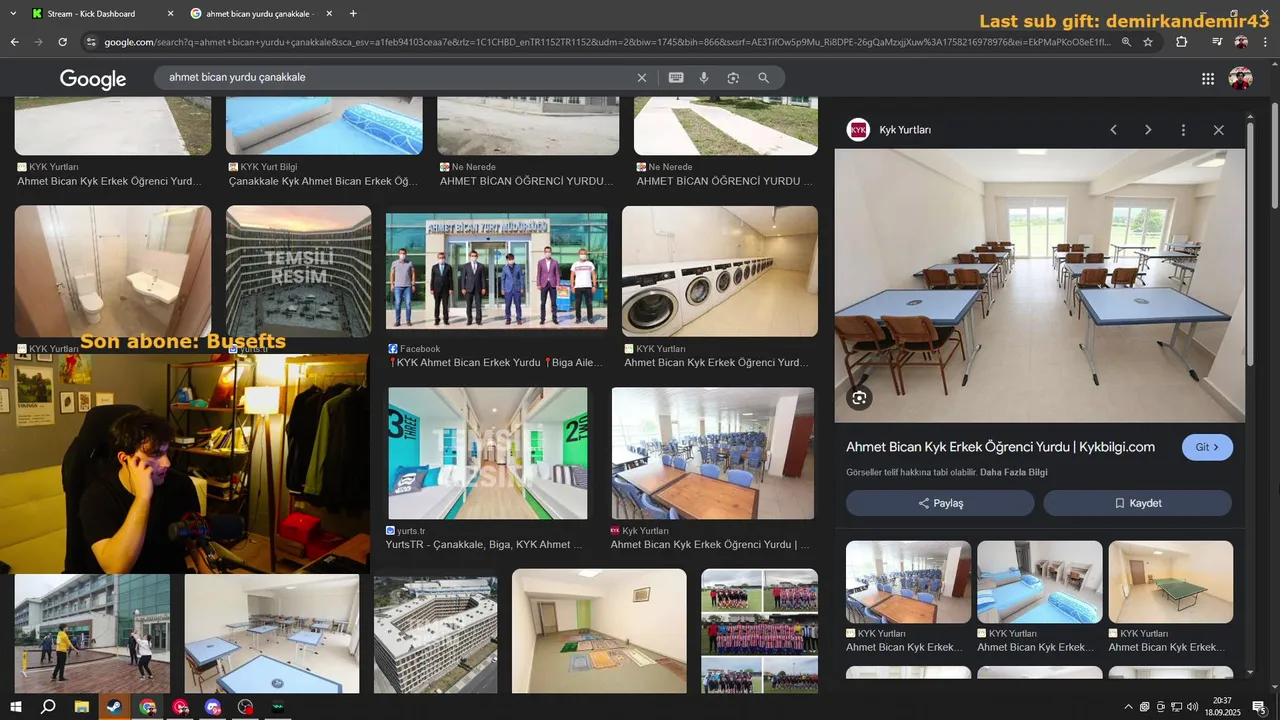Open preview panel more options menu
The height and width of the screenshot is (720, 1280).
1183,130
